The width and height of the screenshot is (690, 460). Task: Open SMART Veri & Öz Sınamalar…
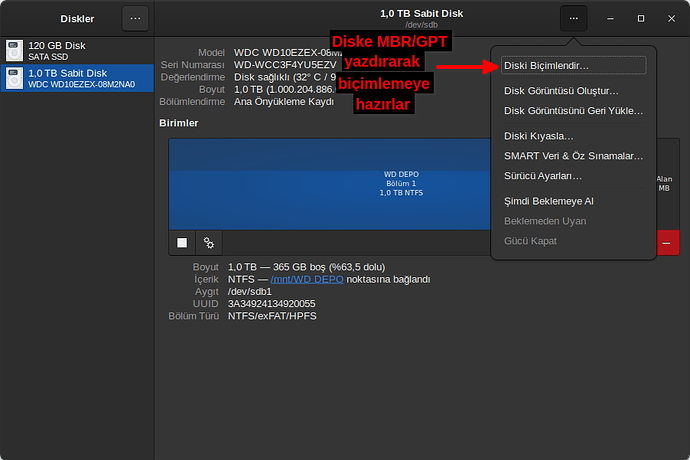(x=573, y=156)
